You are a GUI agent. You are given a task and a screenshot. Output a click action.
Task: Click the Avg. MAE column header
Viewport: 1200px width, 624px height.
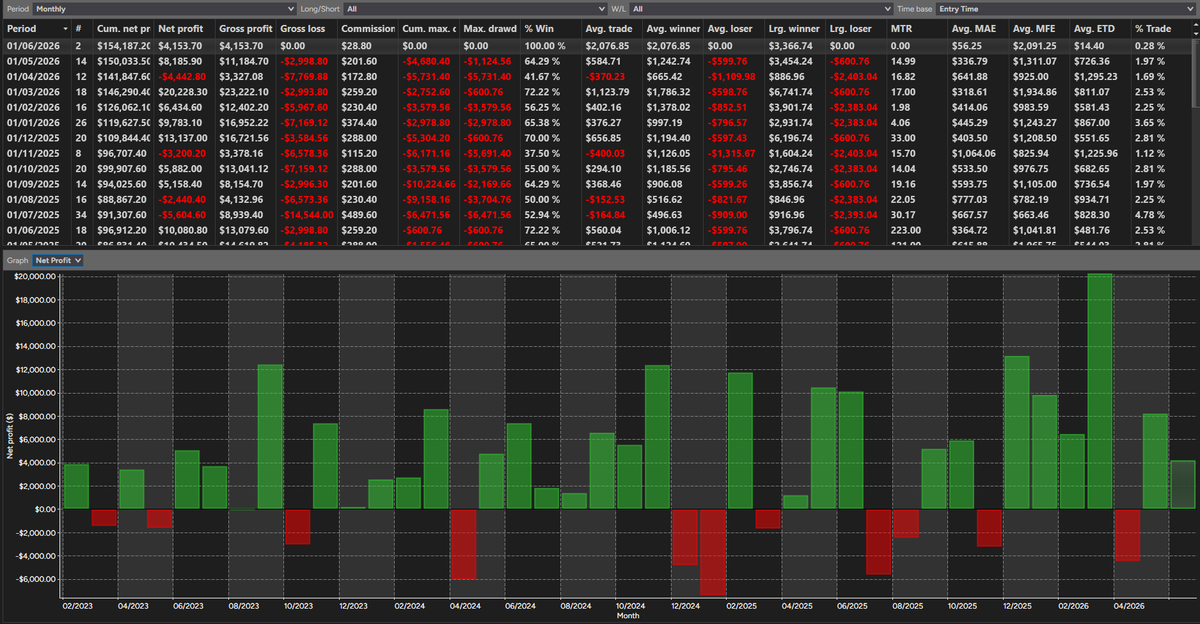click(977, 29)
